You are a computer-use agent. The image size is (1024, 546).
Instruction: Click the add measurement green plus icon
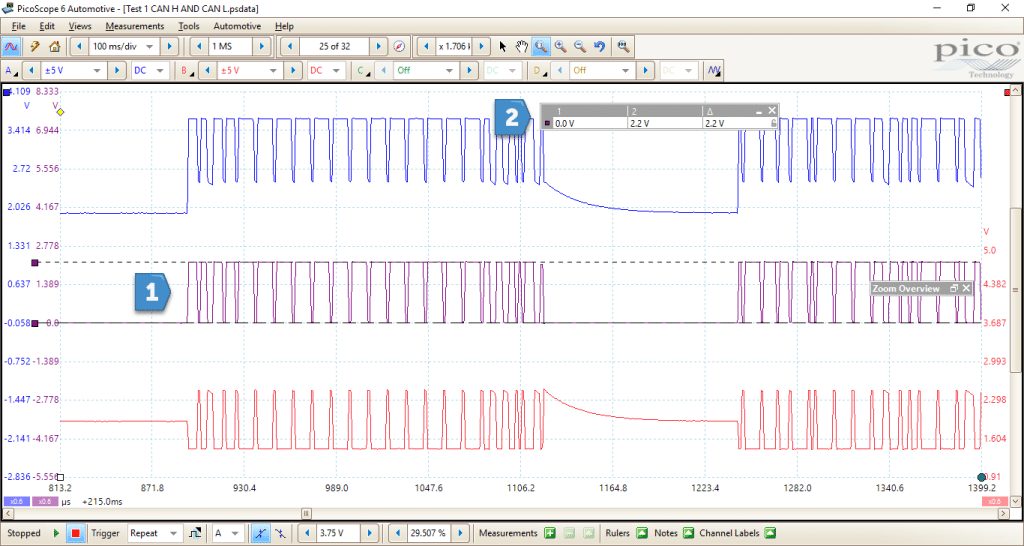[x=550, y=533]
